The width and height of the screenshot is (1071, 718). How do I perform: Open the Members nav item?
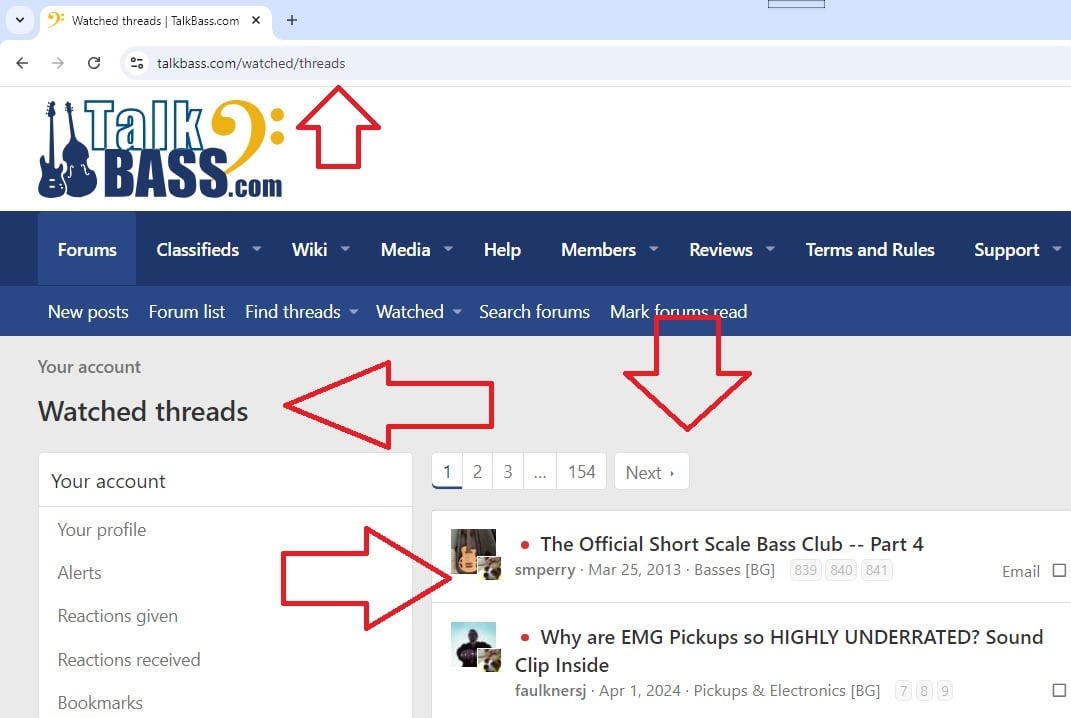pyautogui.click(x=598, y=249)
